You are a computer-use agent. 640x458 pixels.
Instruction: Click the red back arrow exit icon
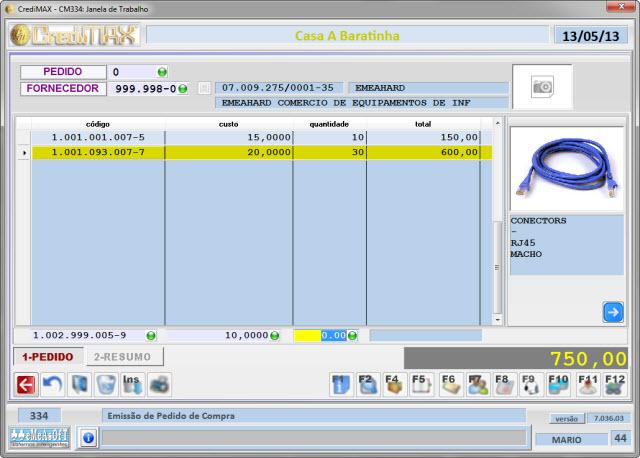pyautogui.click(x=25, y=384)
